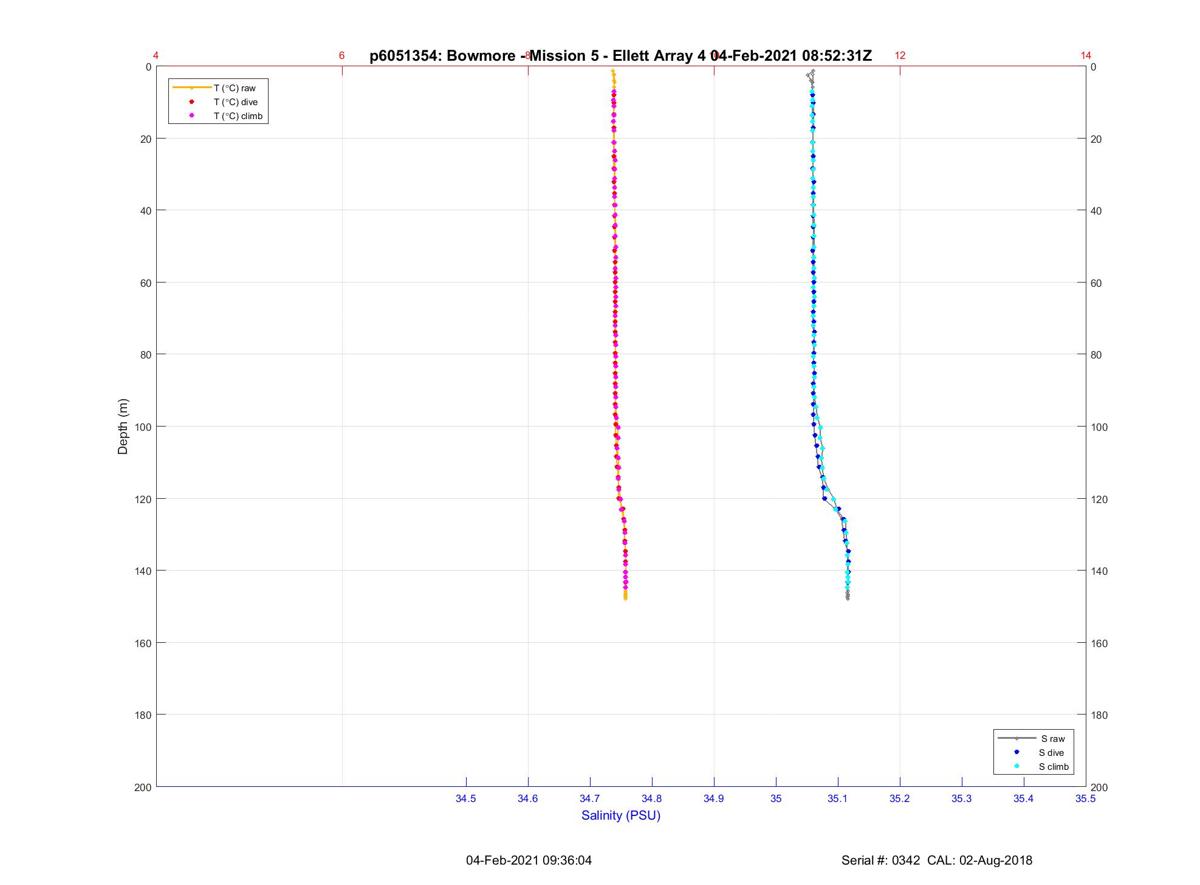1200x885 pixels.
Task: Click the 34.7 salinity tick label
Action: tap(590, 798)
